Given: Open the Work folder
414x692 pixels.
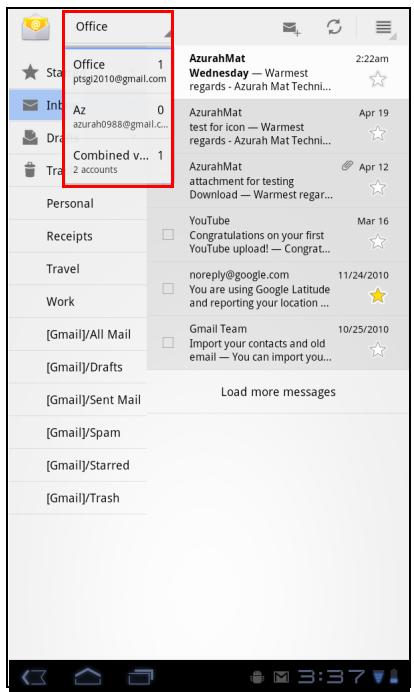Looking at the screenshot, I should (x=78, y=301).
